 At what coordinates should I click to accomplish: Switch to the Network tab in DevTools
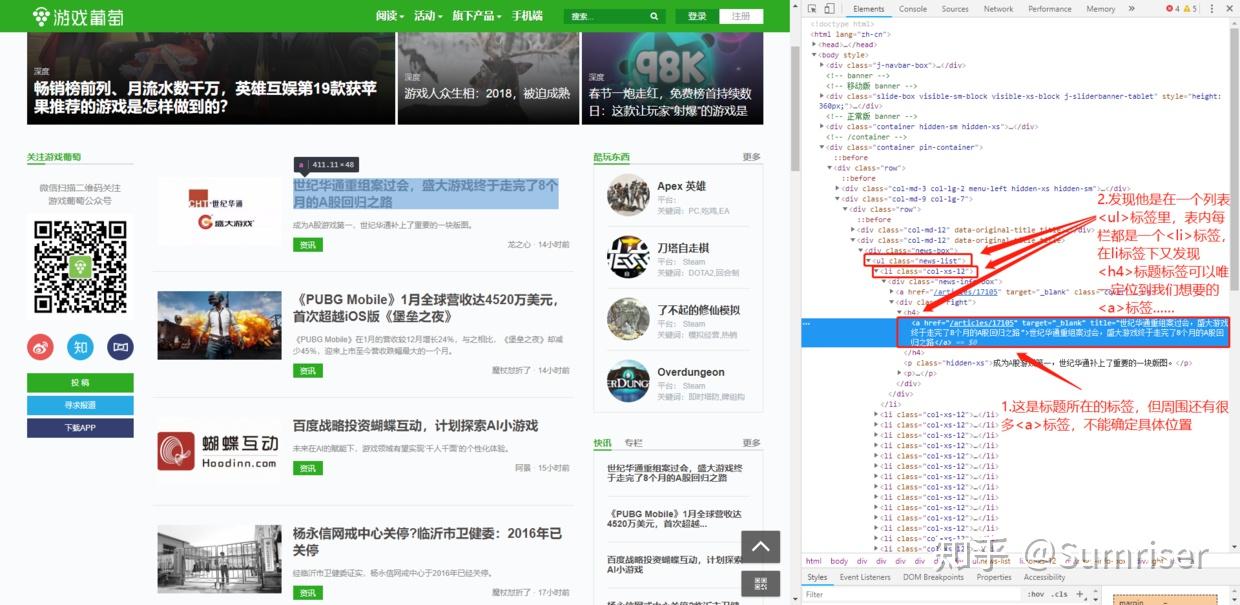[998, 9]
